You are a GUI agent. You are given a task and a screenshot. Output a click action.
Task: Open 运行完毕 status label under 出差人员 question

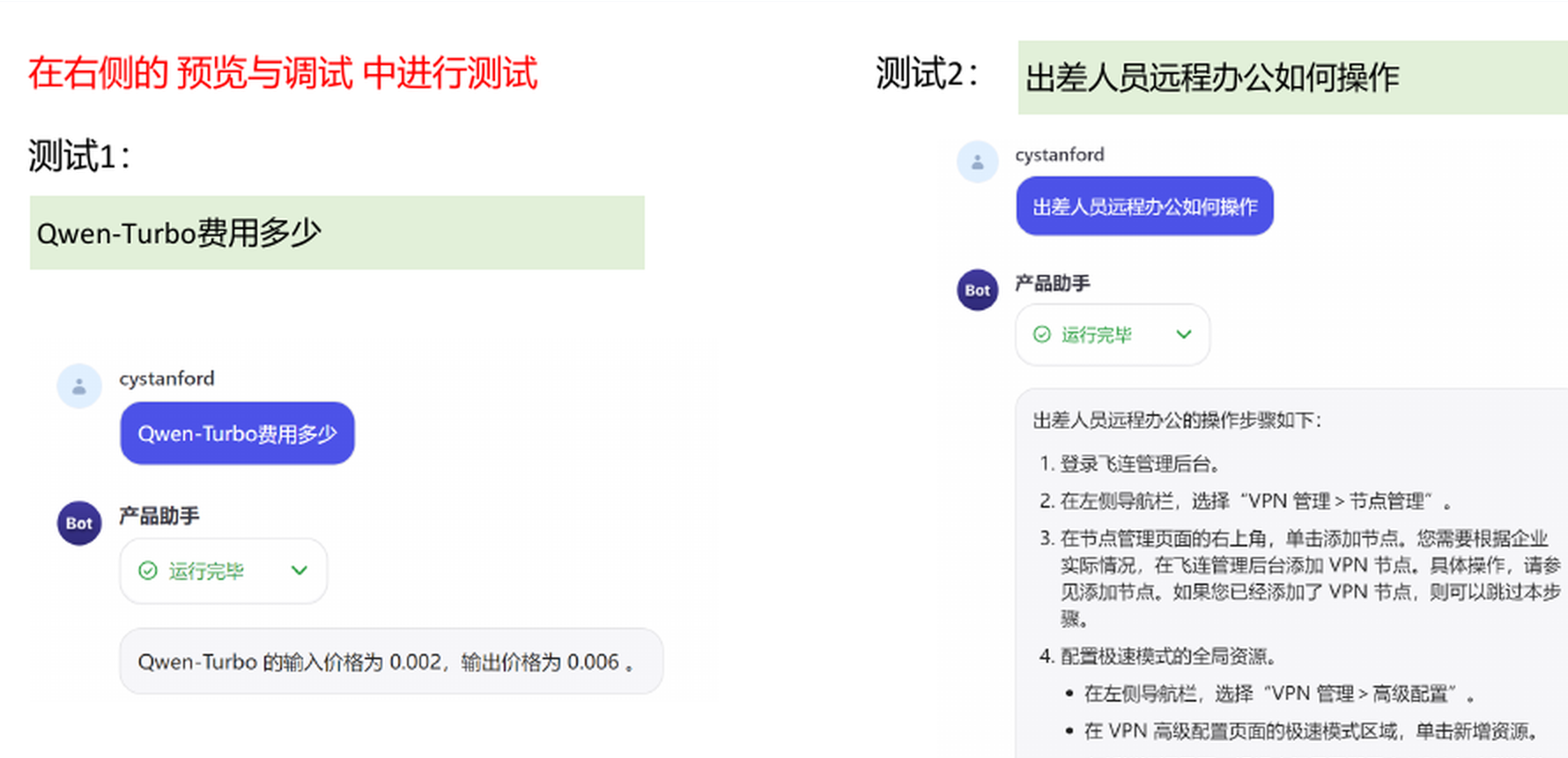tap(1097, 335)
